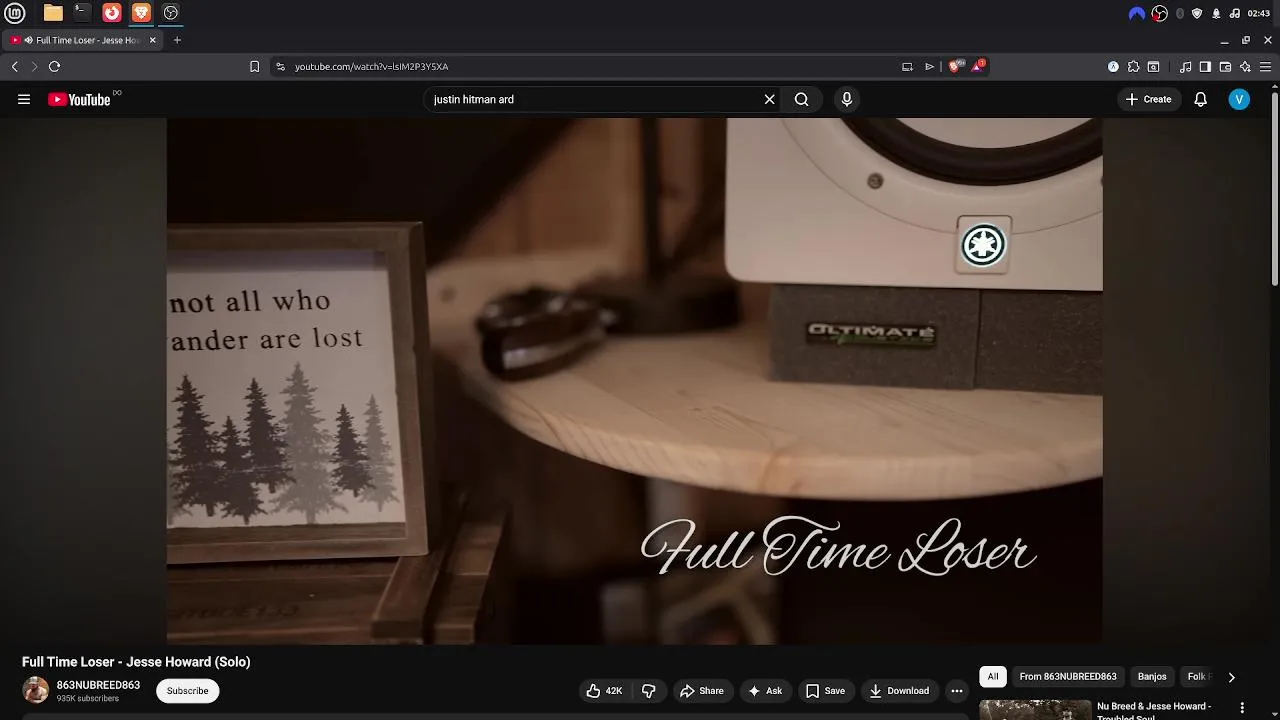This screenshot has width=1280, height=720.
Task: Focus the YouTube search field
Action: tap(595, 99)
